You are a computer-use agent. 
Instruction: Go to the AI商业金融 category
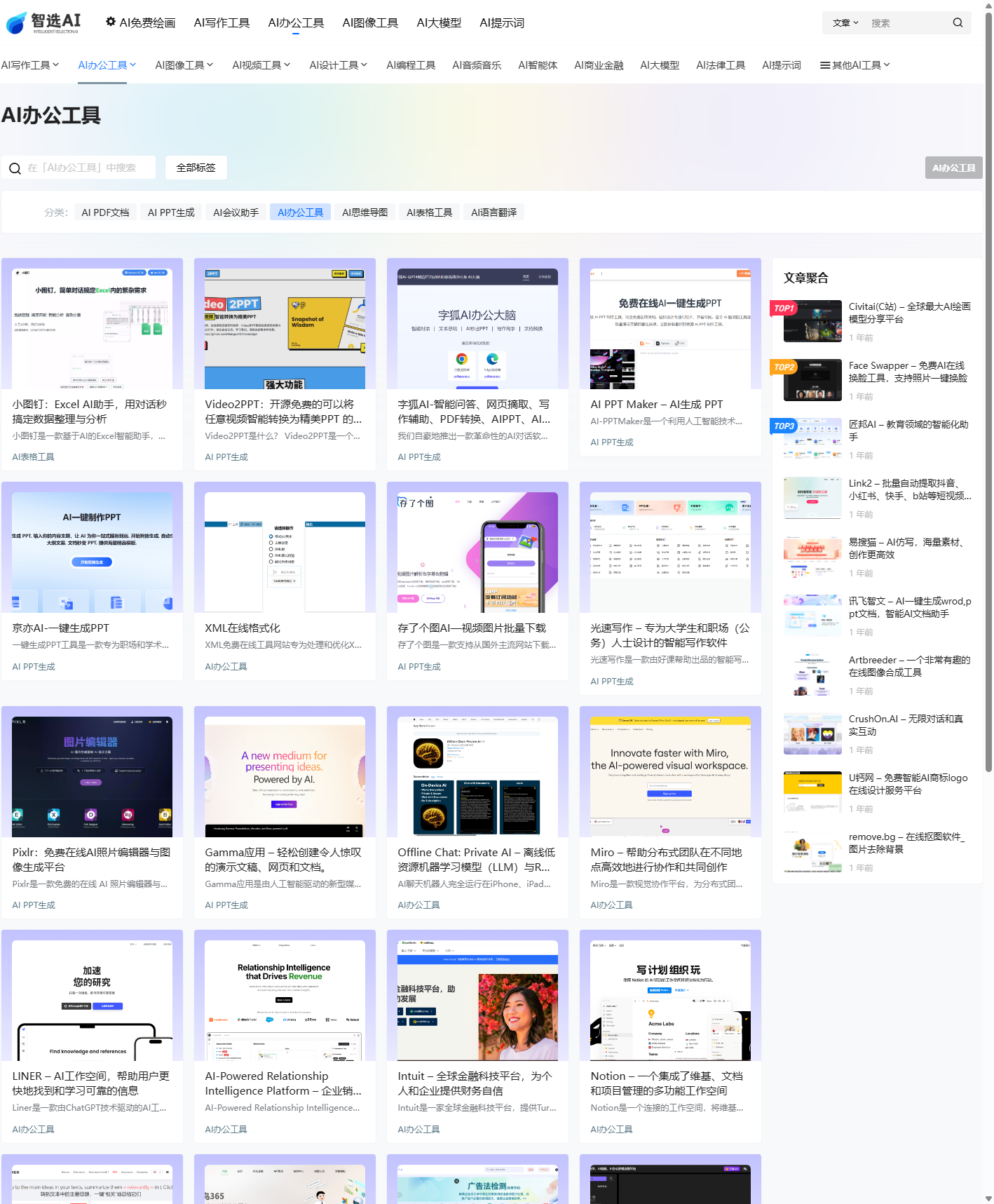point(599,65)
